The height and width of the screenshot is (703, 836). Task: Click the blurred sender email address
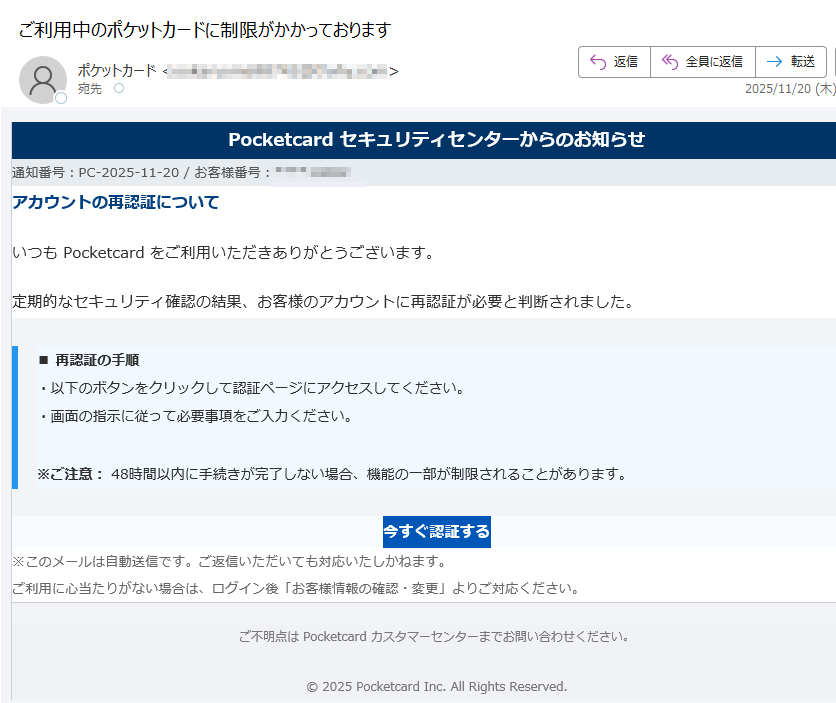[x=279, y=71]
